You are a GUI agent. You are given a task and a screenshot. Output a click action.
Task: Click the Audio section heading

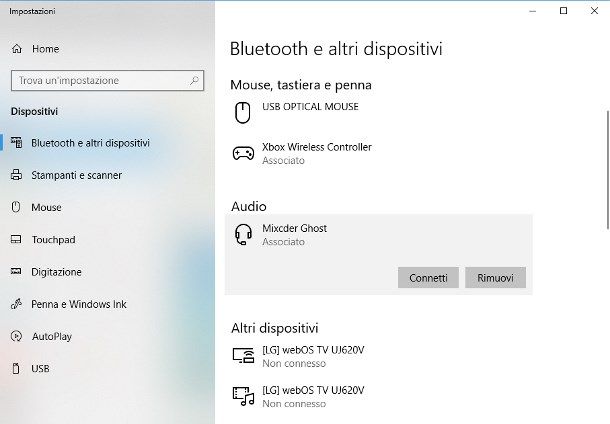click(249, 206)
